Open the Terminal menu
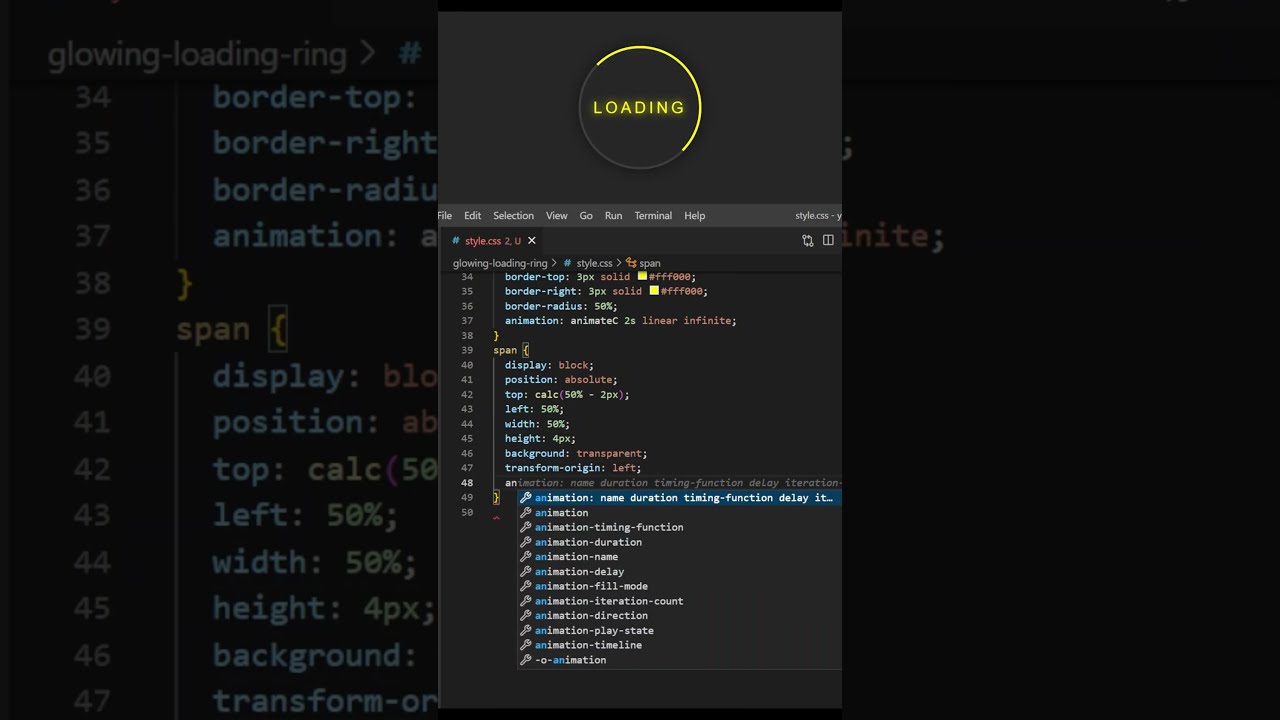Screen dimensions: 1280x720 [x=653, y=215]
